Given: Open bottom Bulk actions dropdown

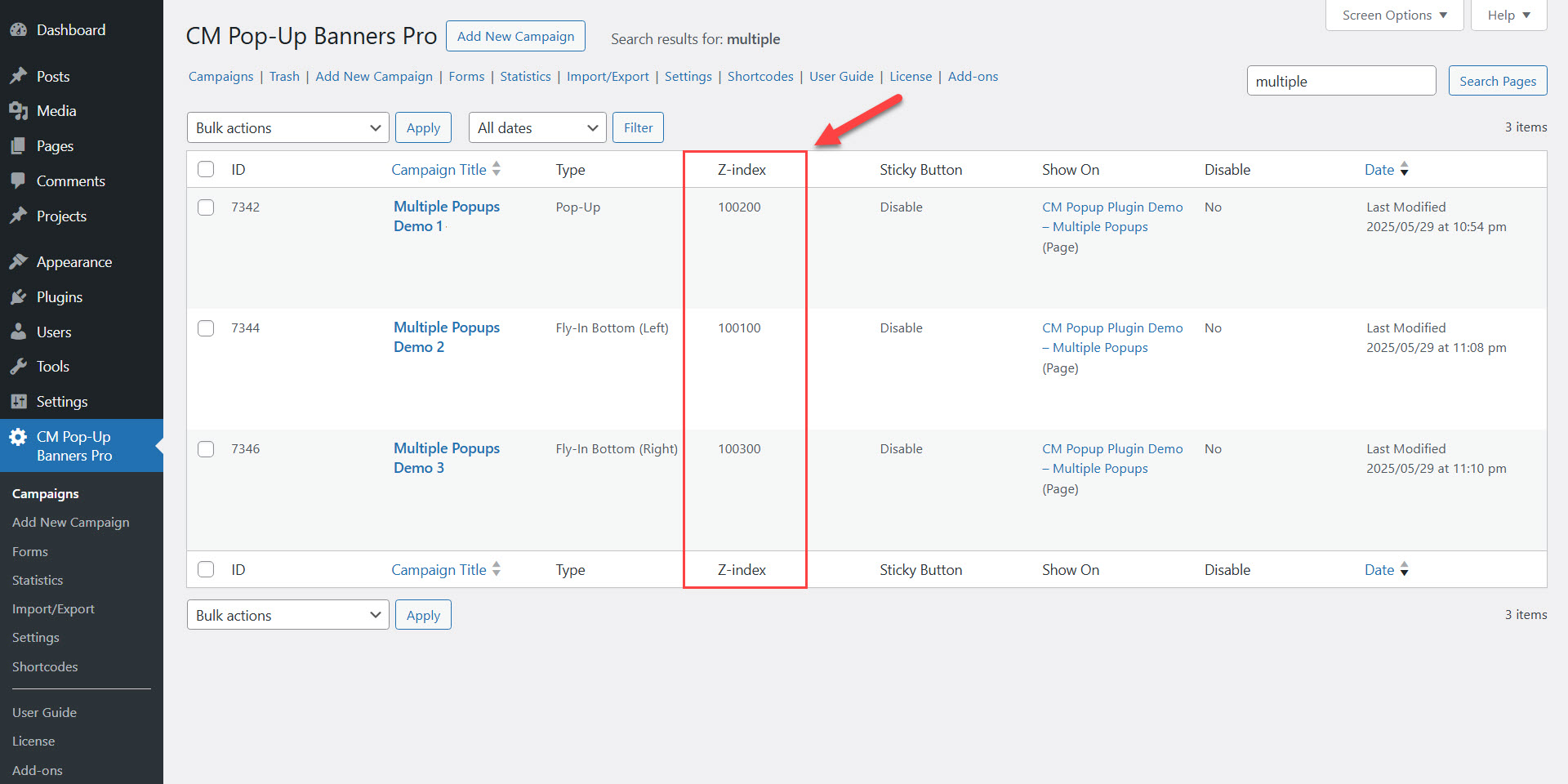Looking at the screenshot, I should [x=287, y=615].
